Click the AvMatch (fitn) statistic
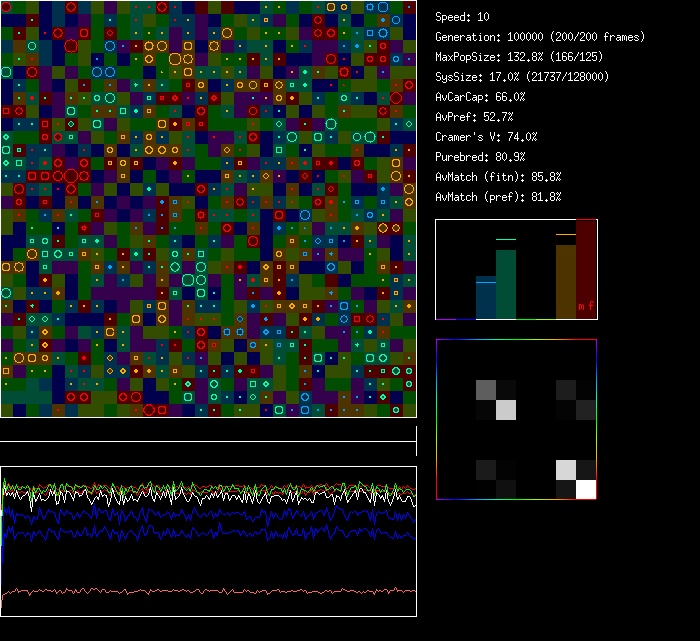 pos(498,177)
